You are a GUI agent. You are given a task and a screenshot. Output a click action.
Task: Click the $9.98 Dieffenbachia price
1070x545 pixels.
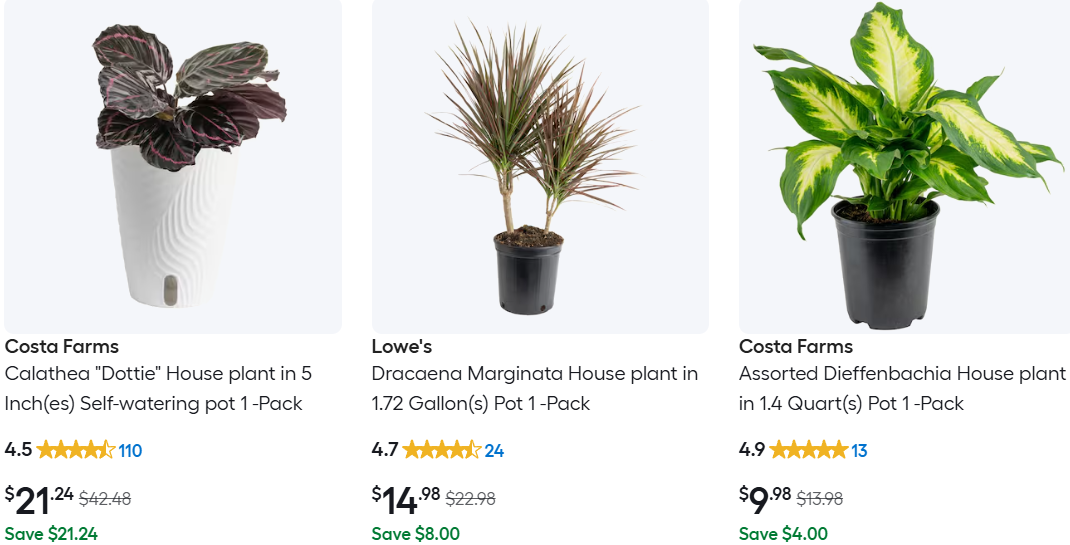tap(765, 495)
